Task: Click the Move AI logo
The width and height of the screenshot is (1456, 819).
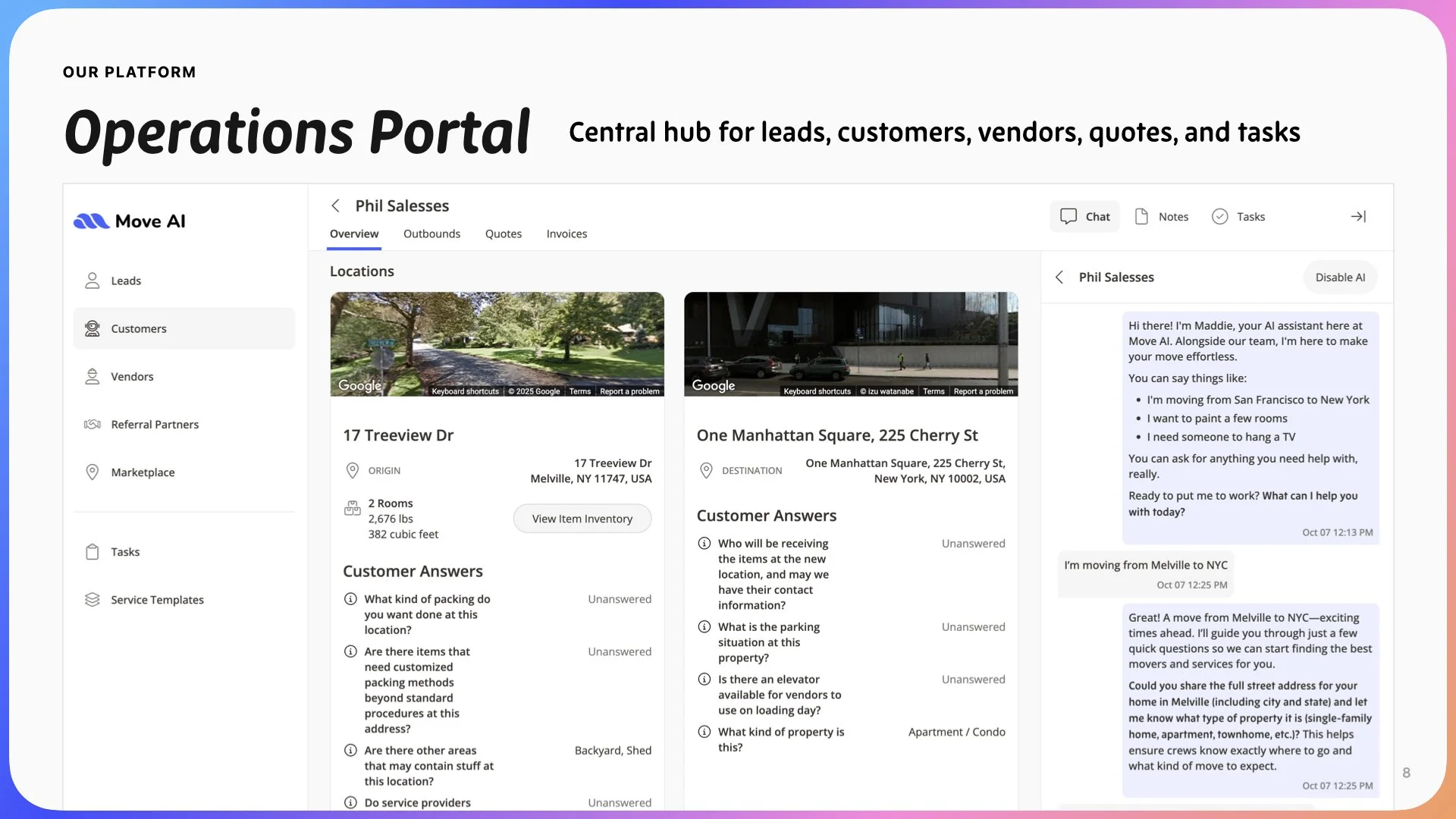Action: (130, 221)
